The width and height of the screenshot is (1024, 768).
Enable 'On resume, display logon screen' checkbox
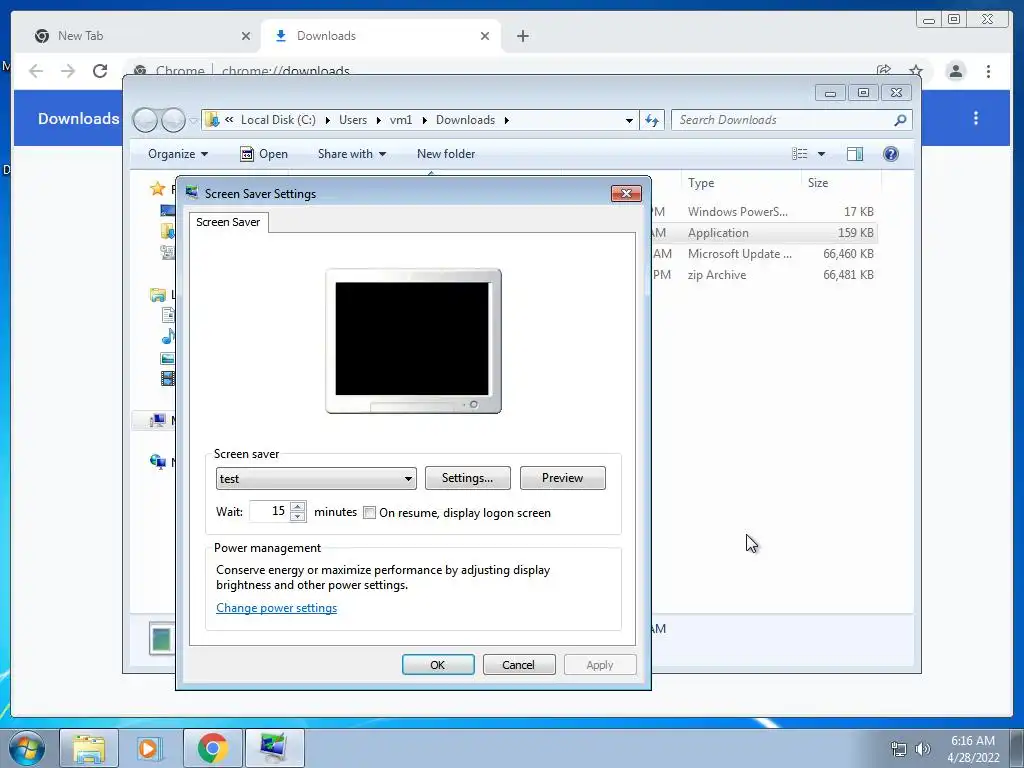tap(370, 513)
